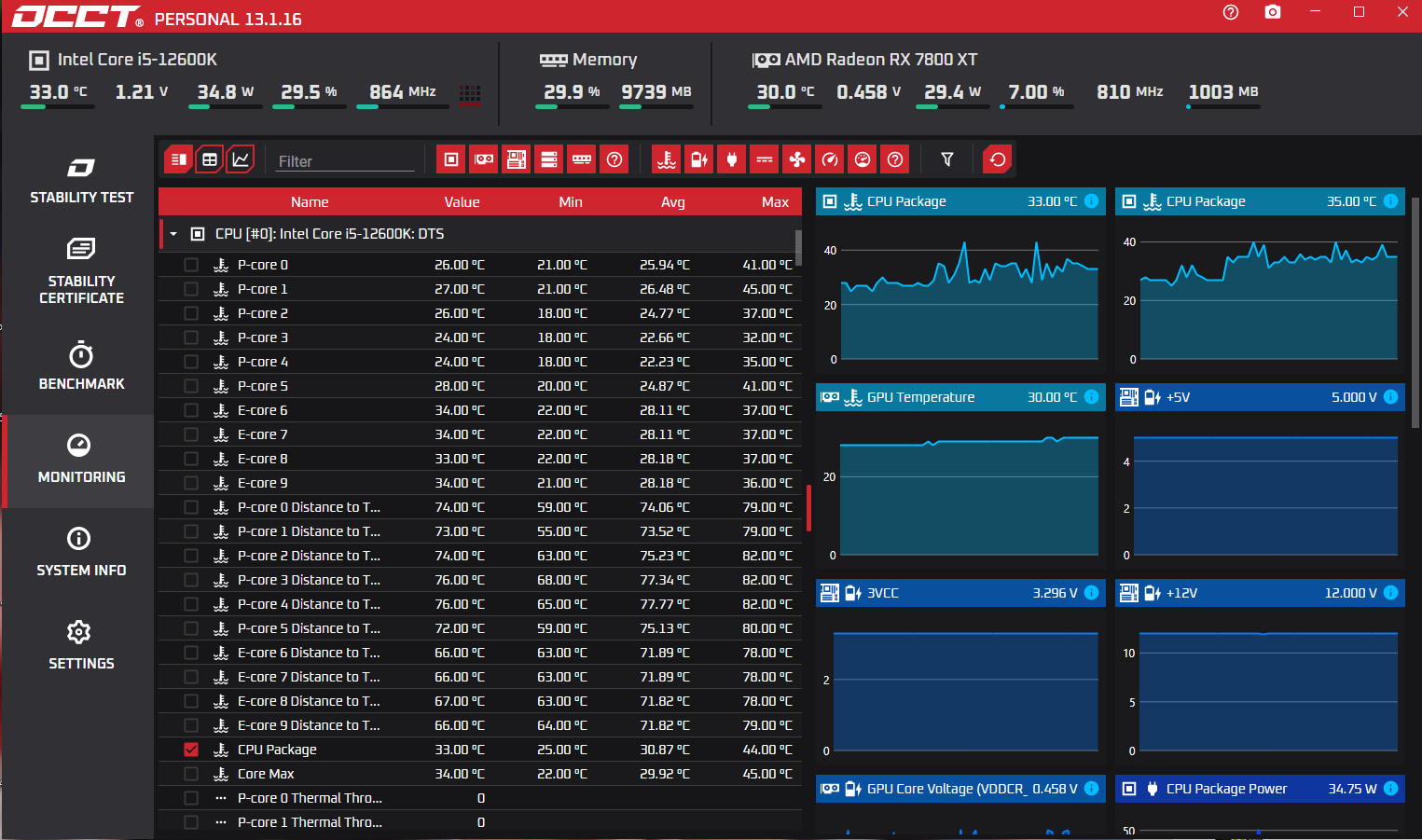This screenshot has height=840, width=1422.
Task: Click the GPU Core Voltage graph header
Action: tap(960, 789)
